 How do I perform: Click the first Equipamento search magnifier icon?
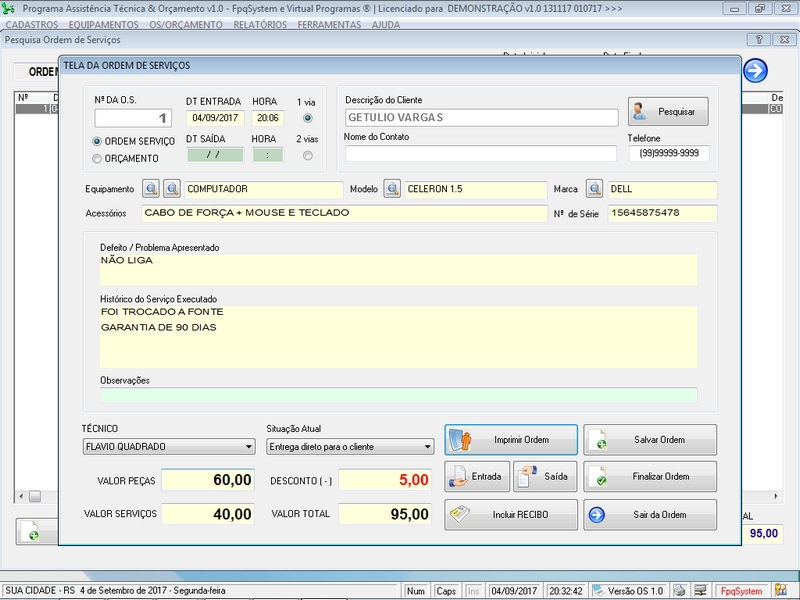point(151,189)
